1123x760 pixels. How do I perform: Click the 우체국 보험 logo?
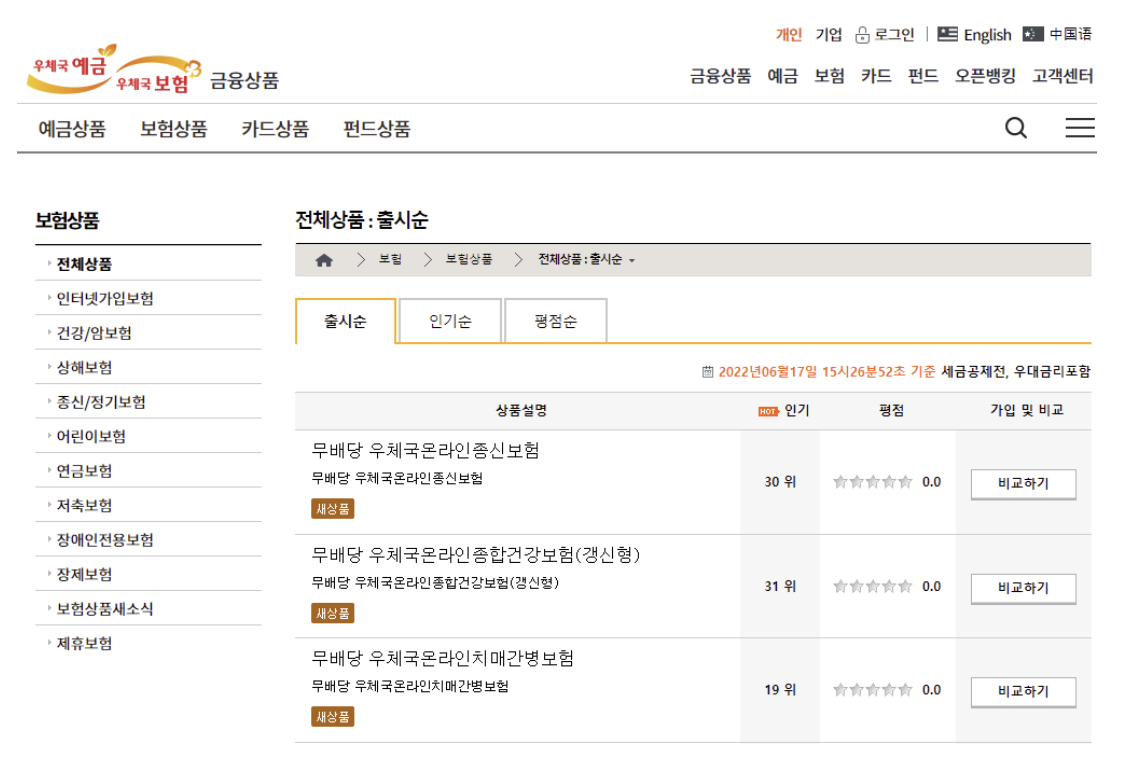click(x=158, y=76)
